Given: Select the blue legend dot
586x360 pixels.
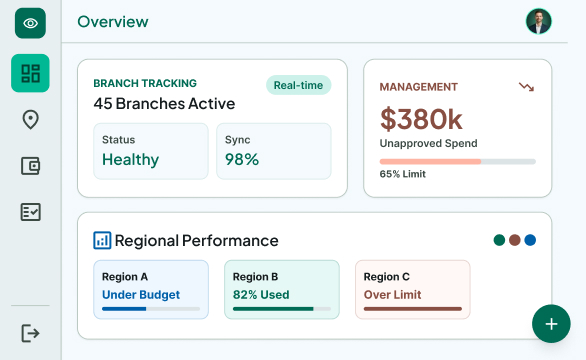Looking at the screenshot, I should tap(530, 240).
